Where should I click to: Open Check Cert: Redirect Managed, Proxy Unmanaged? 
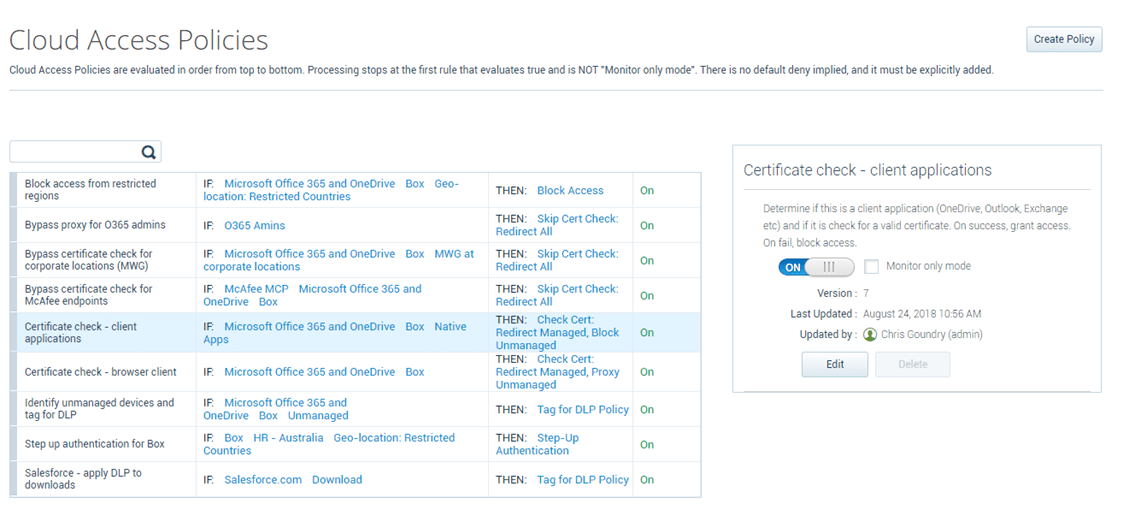pos(557,372)
